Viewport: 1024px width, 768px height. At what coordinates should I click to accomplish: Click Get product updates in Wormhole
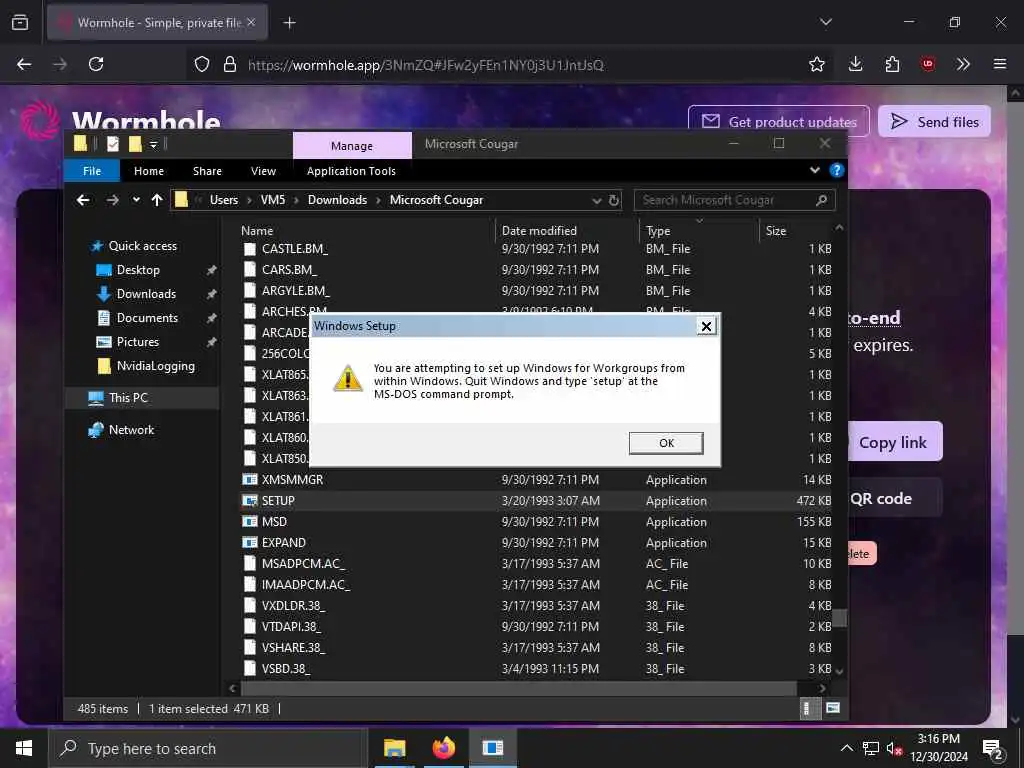(778, 121)
